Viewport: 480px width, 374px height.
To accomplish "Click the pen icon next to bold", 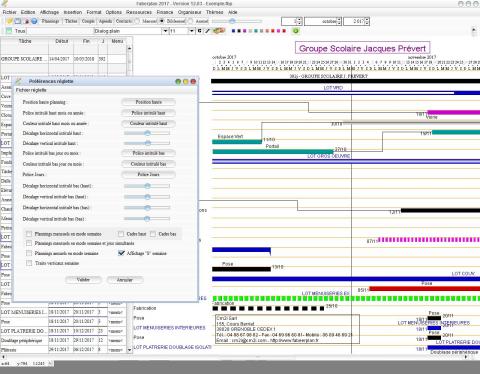I will click(207, 31).
